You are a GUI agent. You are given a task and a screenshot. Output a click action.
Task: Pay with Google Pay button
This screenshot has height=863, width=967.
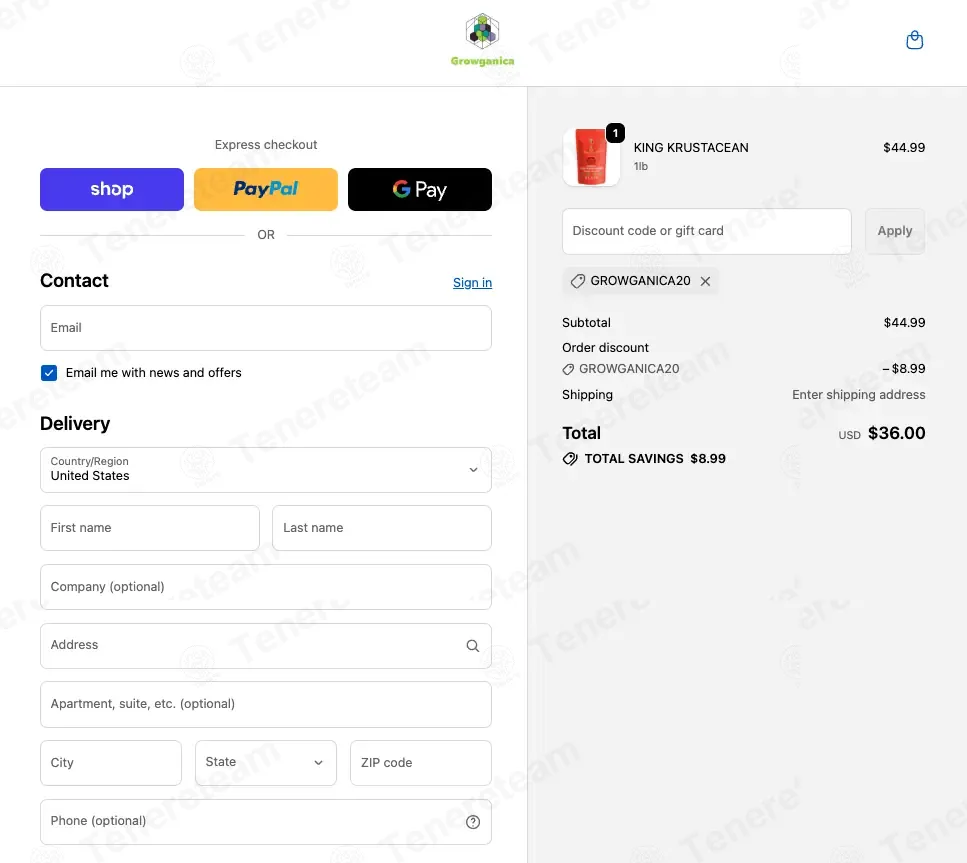coord(420,189)
